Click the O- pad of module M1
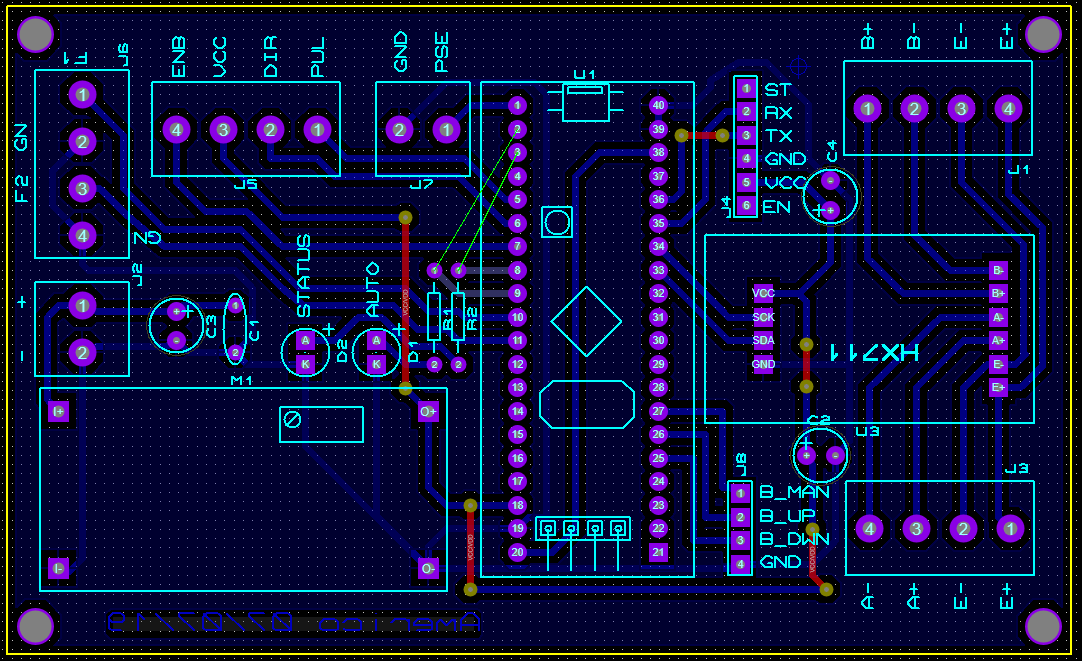The width and height of the screenshot is (1082, 661). (428, 569)
